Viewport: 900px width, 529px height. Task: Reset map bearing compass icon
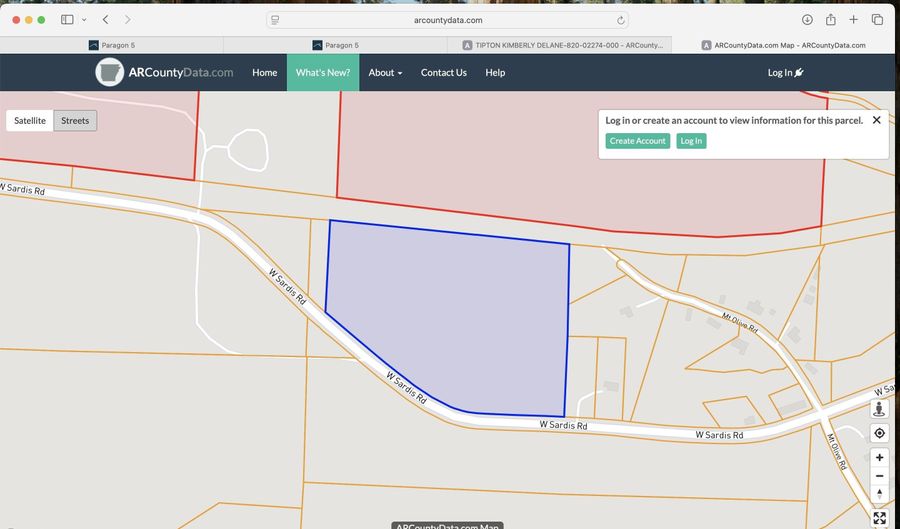pos(879,494)
